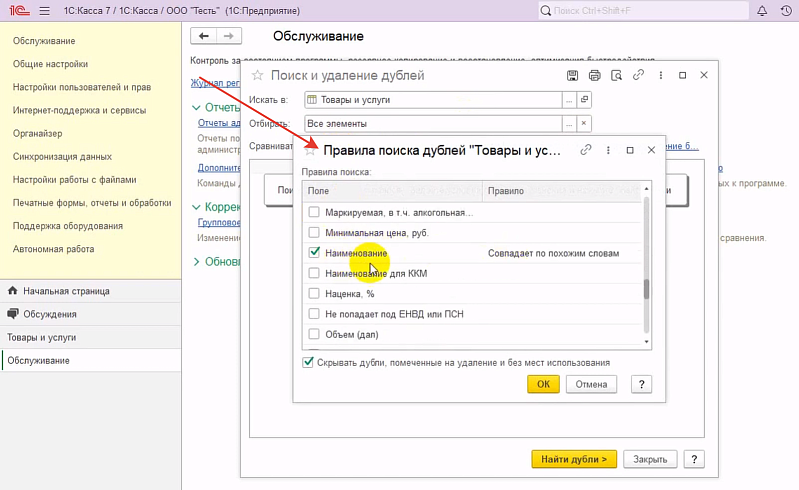799x490 pixels.
Task: Open Начальная страница home tab
Action: 91,291
